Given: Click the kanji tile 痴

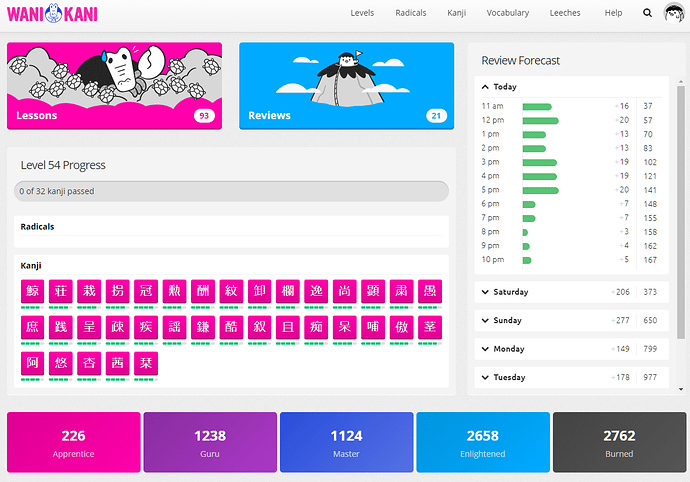Looking at the screenshot, I should pos(316,327).
